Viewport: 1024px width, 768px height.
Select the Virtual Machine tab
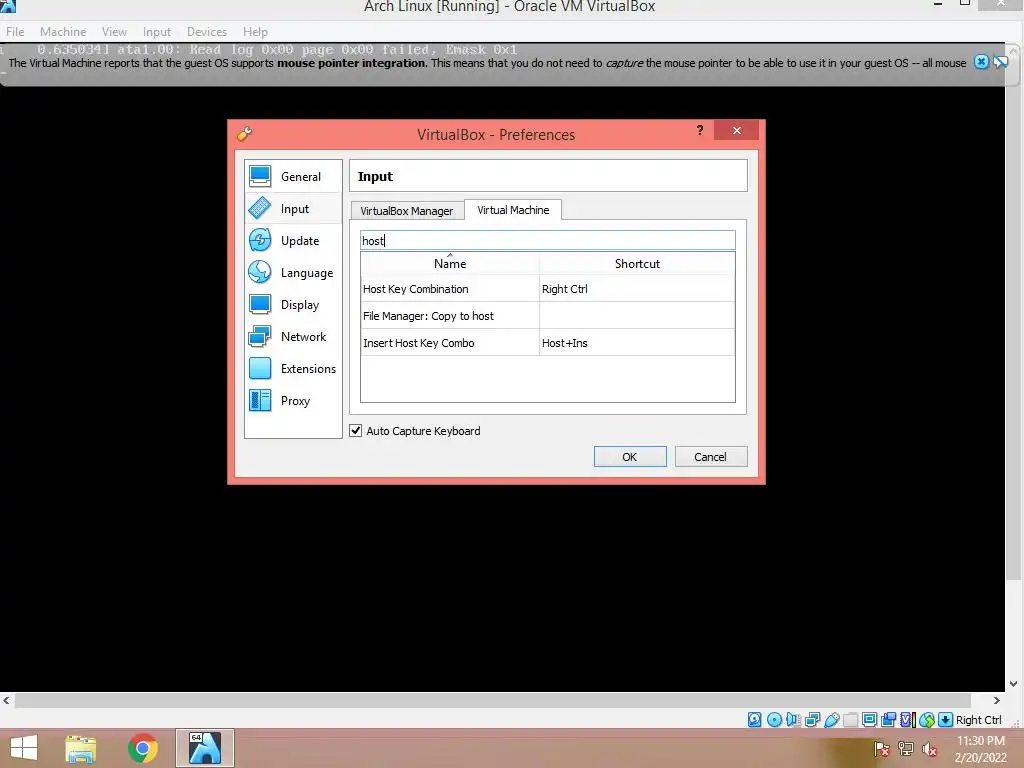(513, 210)
